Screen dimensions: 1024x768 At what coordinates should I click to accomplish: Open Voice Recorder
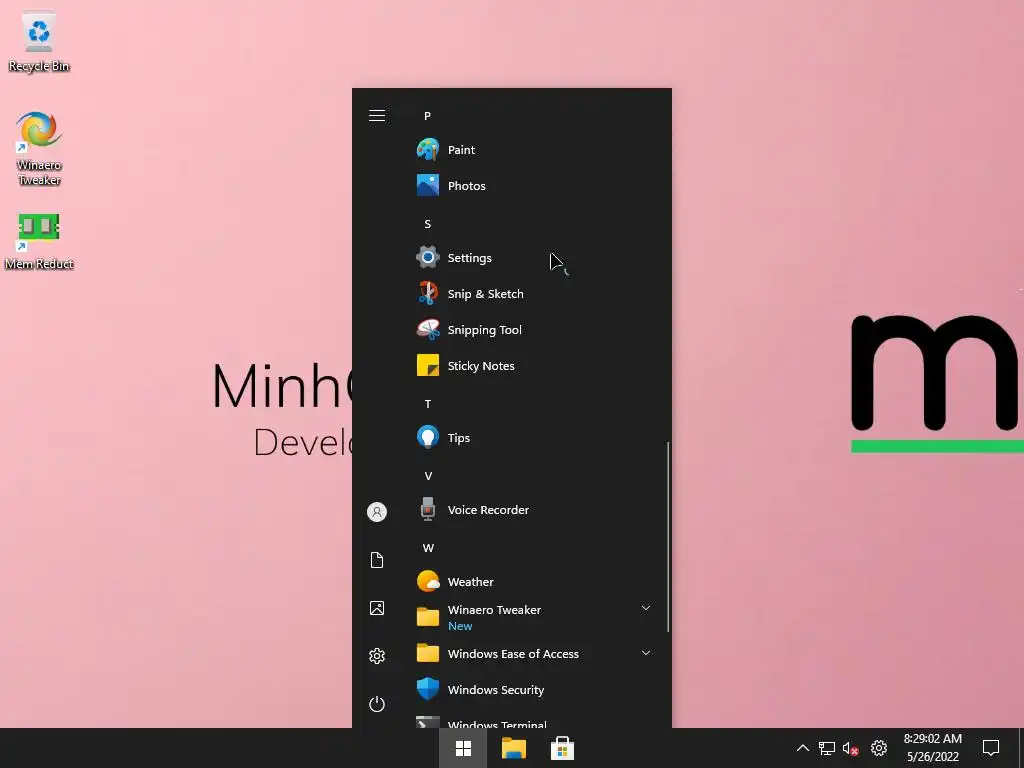tap(534, 509)
